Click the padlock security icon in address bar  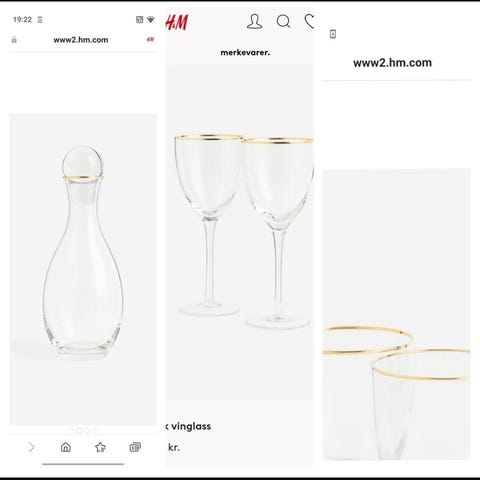point(14,40)
